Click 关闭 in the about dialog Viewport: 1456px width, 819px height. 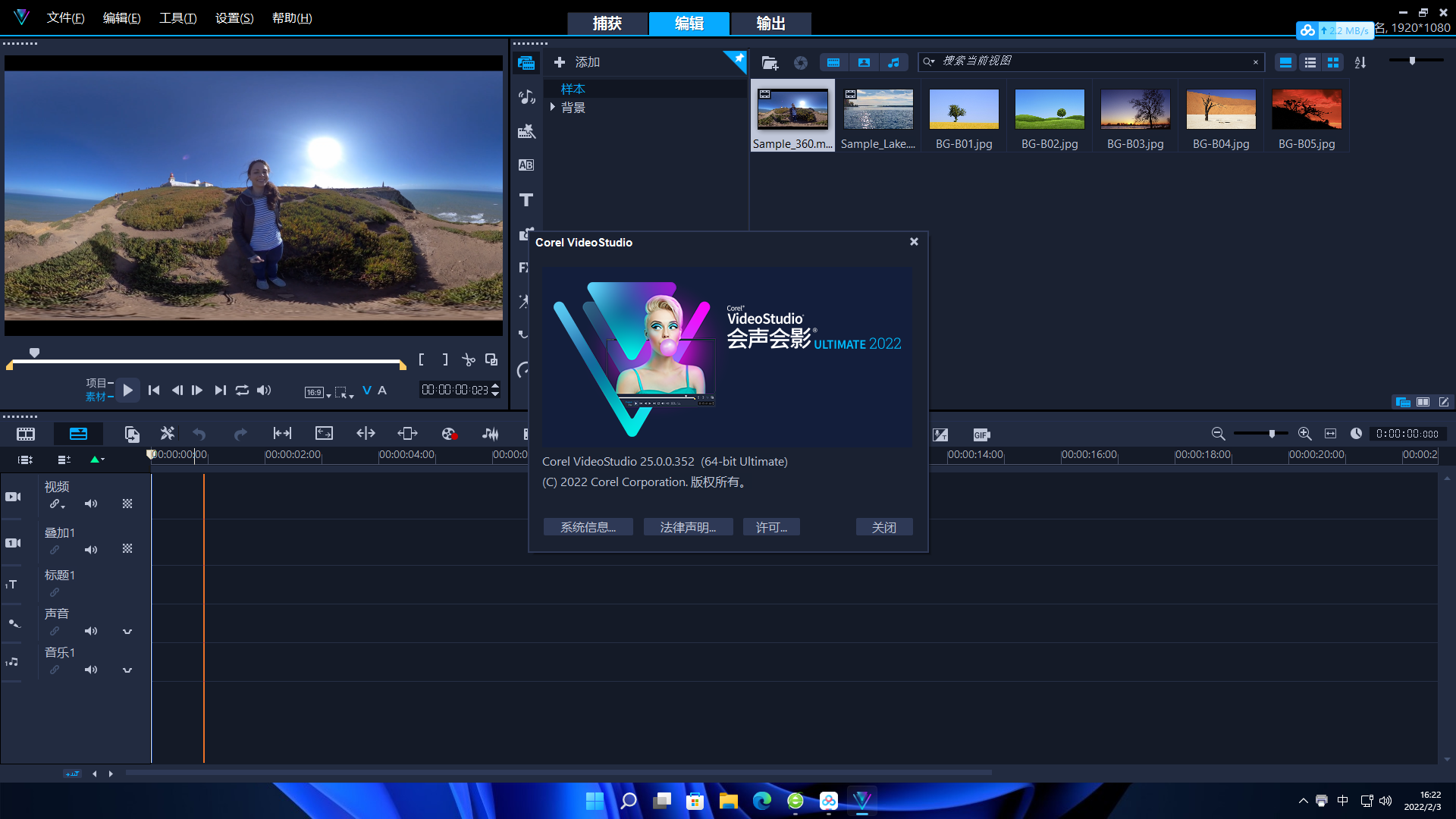883,527
